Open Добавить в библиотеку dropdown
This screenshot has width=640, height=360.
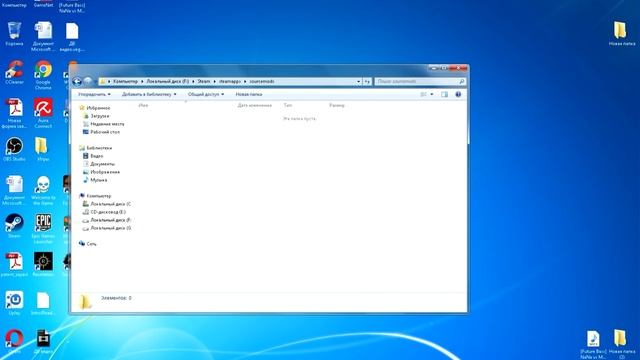point(149,94)
